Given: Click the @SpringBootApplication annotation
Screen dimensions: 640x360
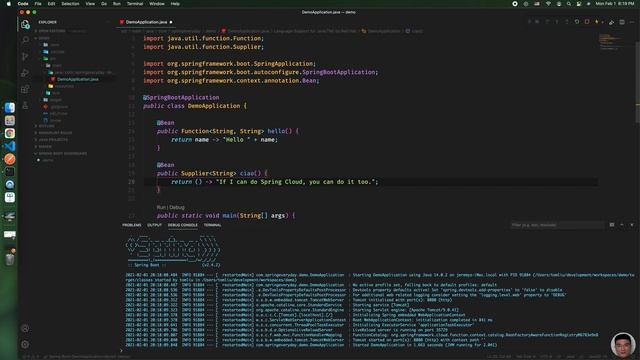Looking at the screenshot, I should tap(181, 98).
